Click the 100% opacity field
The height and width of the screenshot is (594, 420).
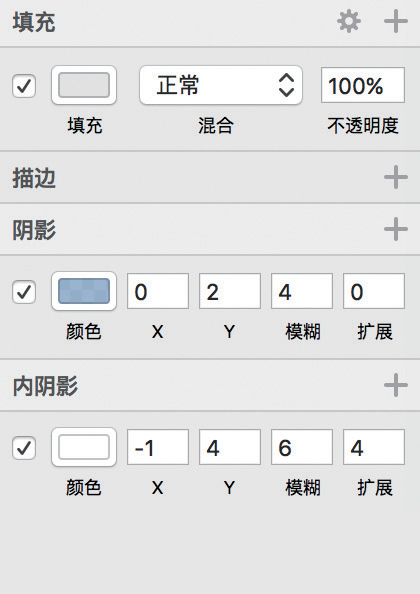pyautogui.click(x=363, y=85)
